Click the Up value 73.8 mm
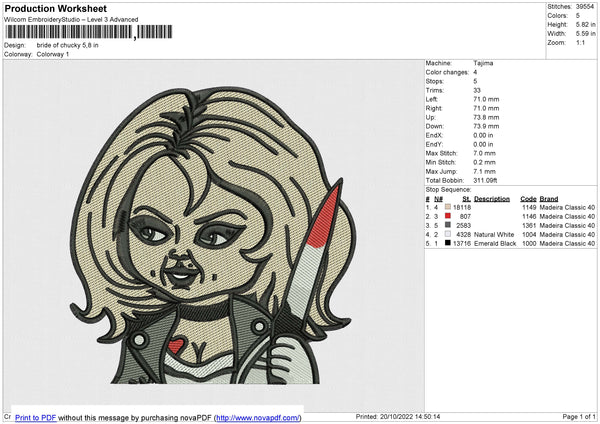This screenshot has height=424, width=600. point(486,117)
